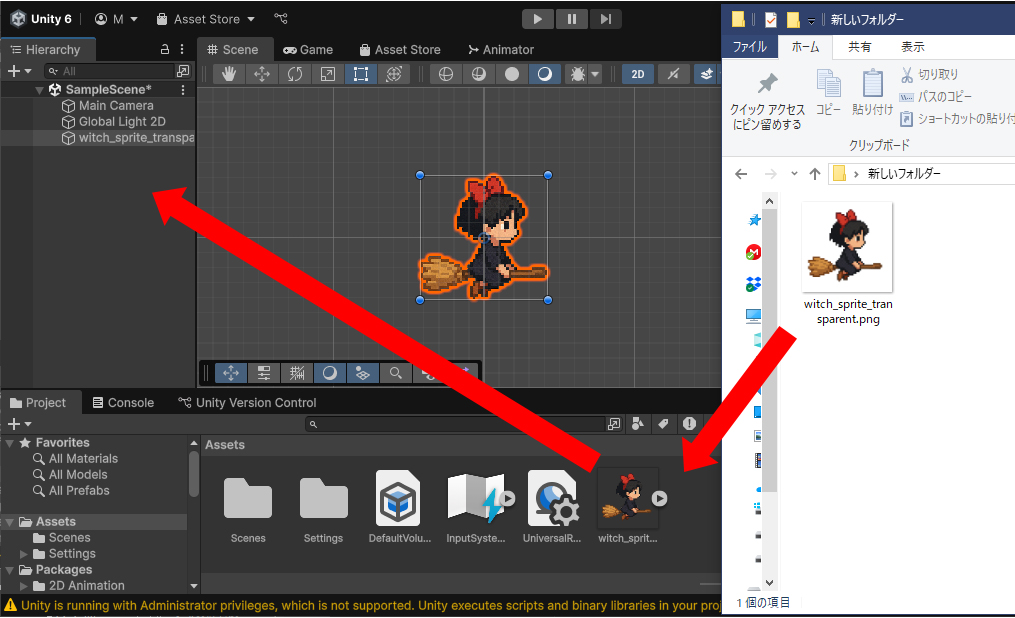The width and height of the screenshot is (1015, 618).
Task: Toggle the overlay grid plane button
Action: 362,373
